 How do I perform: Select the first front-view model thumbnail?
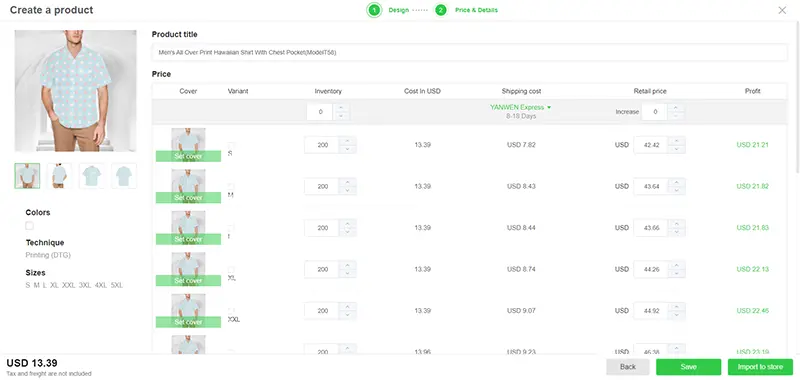[x=27, y=176]
